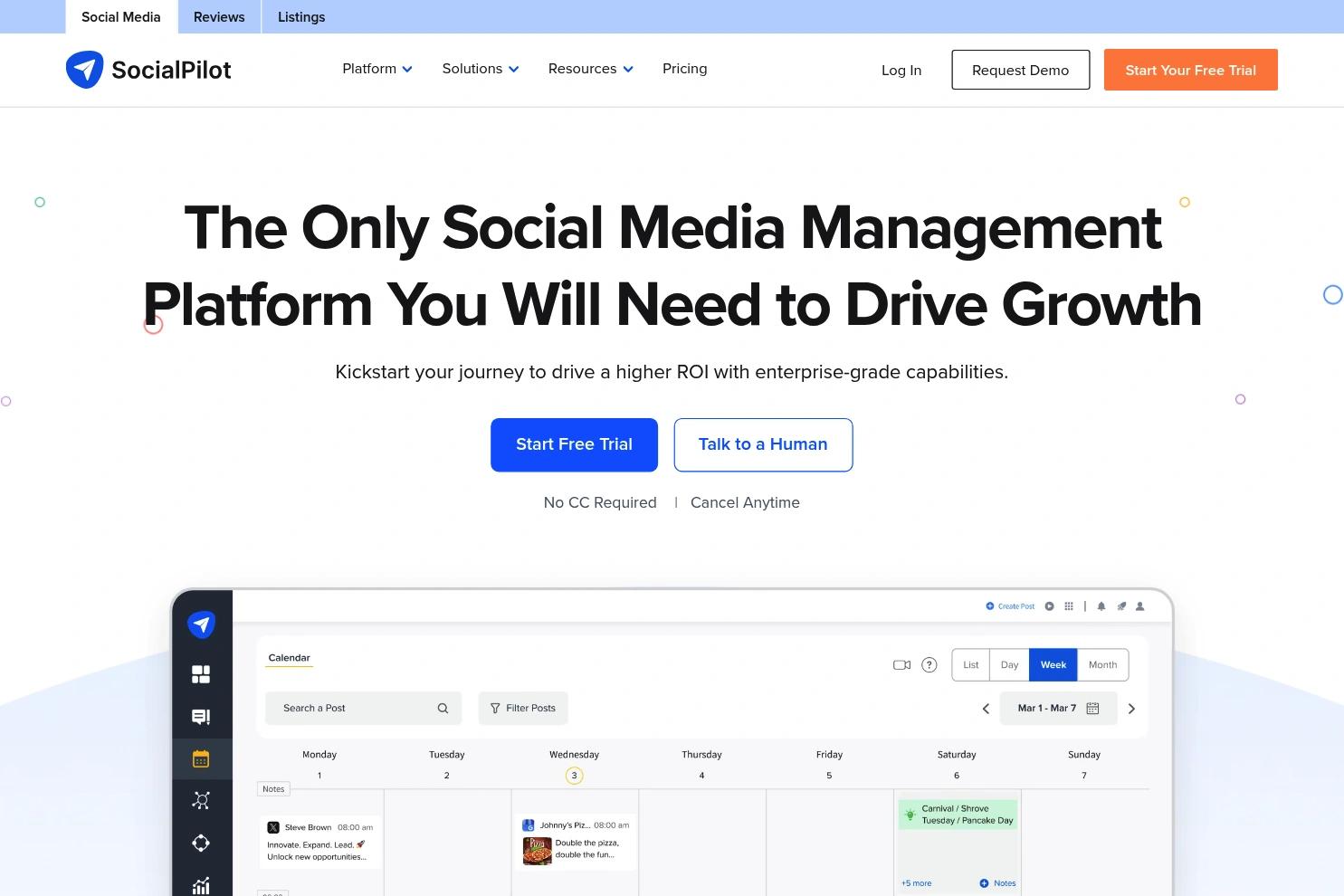Viewport: 1344px width, 896px height.
Task: Expand the Resources menu
Action: (x=591, y=69)
